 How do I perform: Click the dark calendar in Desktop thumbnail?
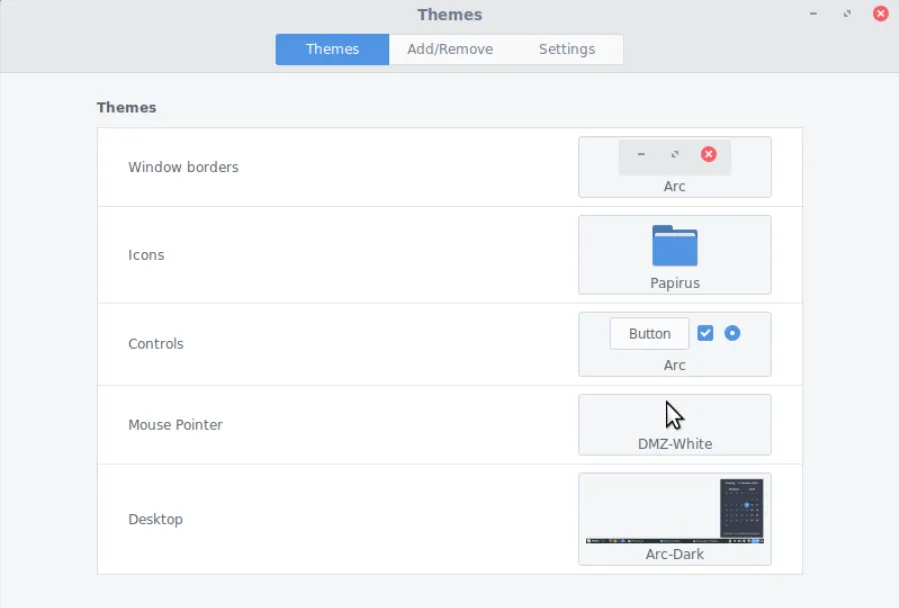point(741,506)
